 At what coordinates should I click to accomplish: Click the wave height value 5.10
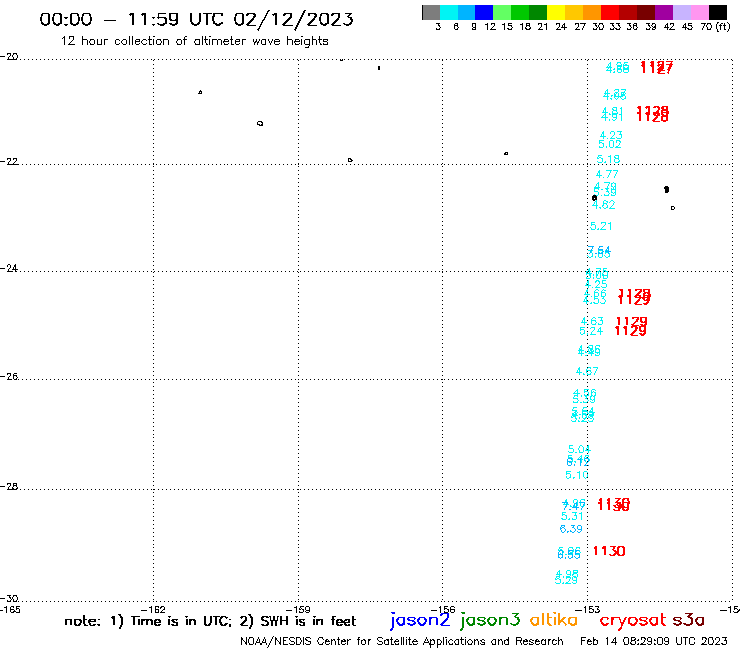(577, 475)
